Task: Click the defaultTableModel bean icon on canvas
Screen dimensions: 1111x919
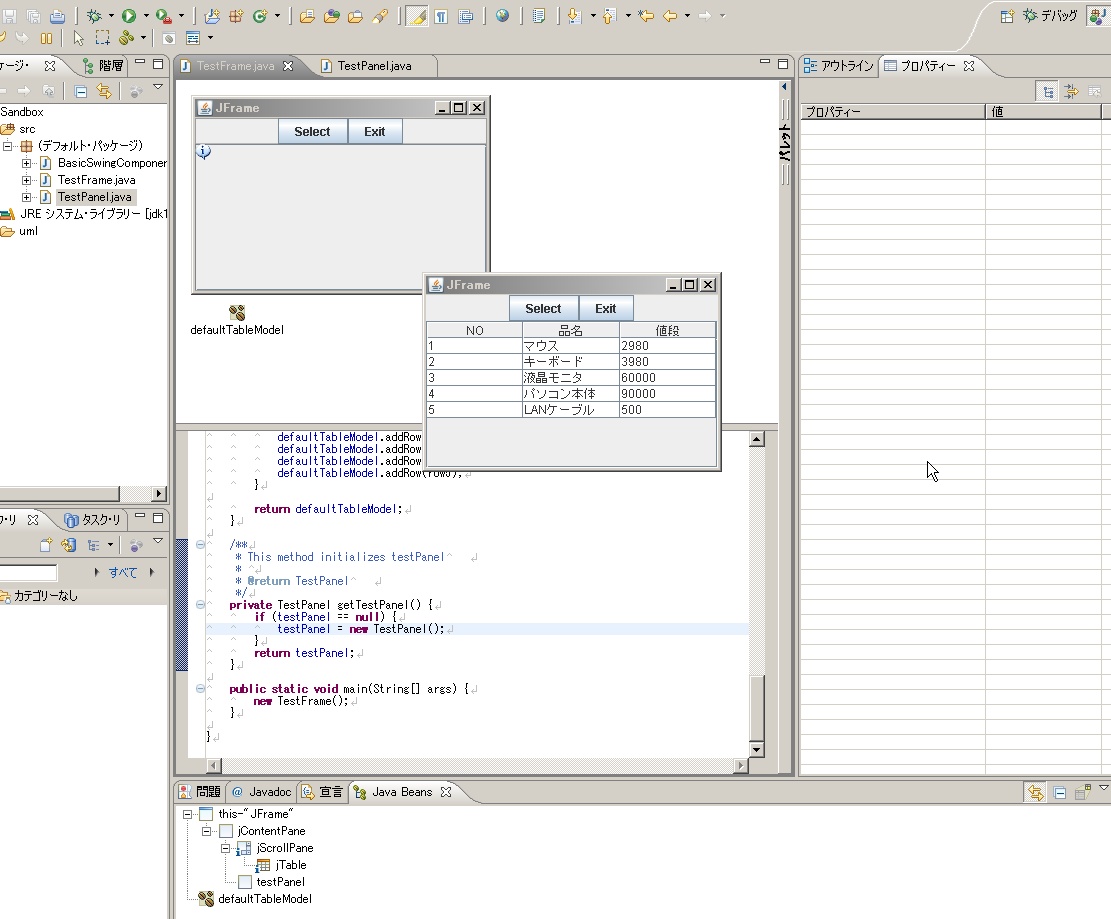Action: pos(237,313)
